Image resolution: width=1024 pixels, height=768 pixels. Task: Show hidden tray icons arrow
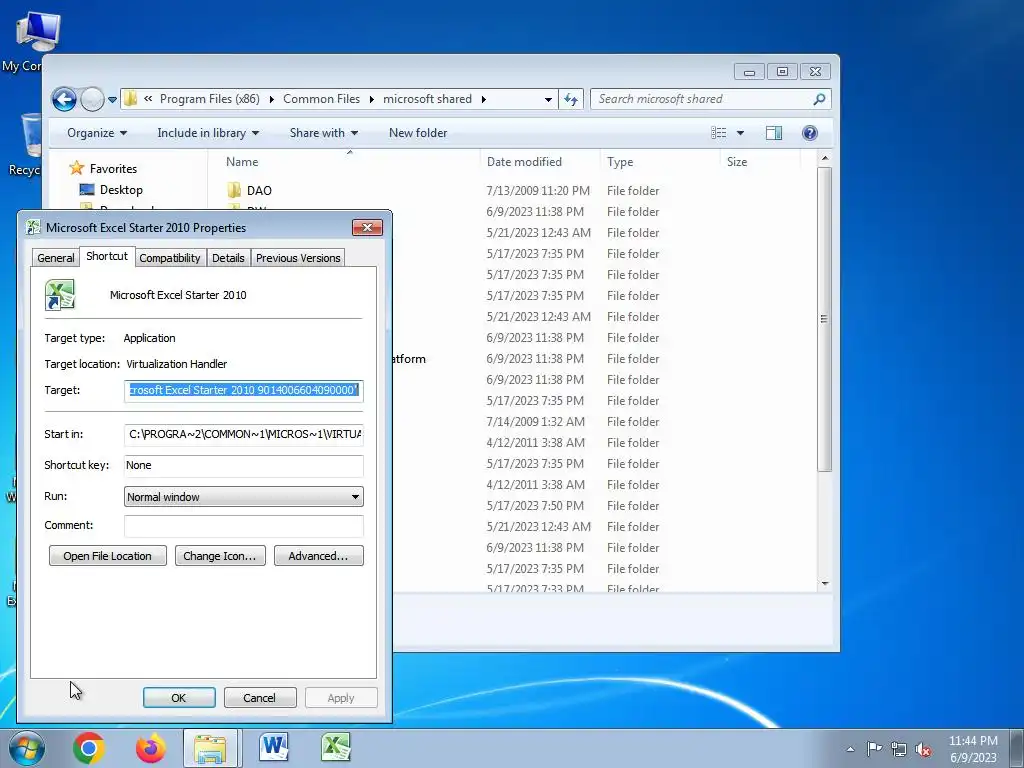pyautogui.click(x=850, y=749)
